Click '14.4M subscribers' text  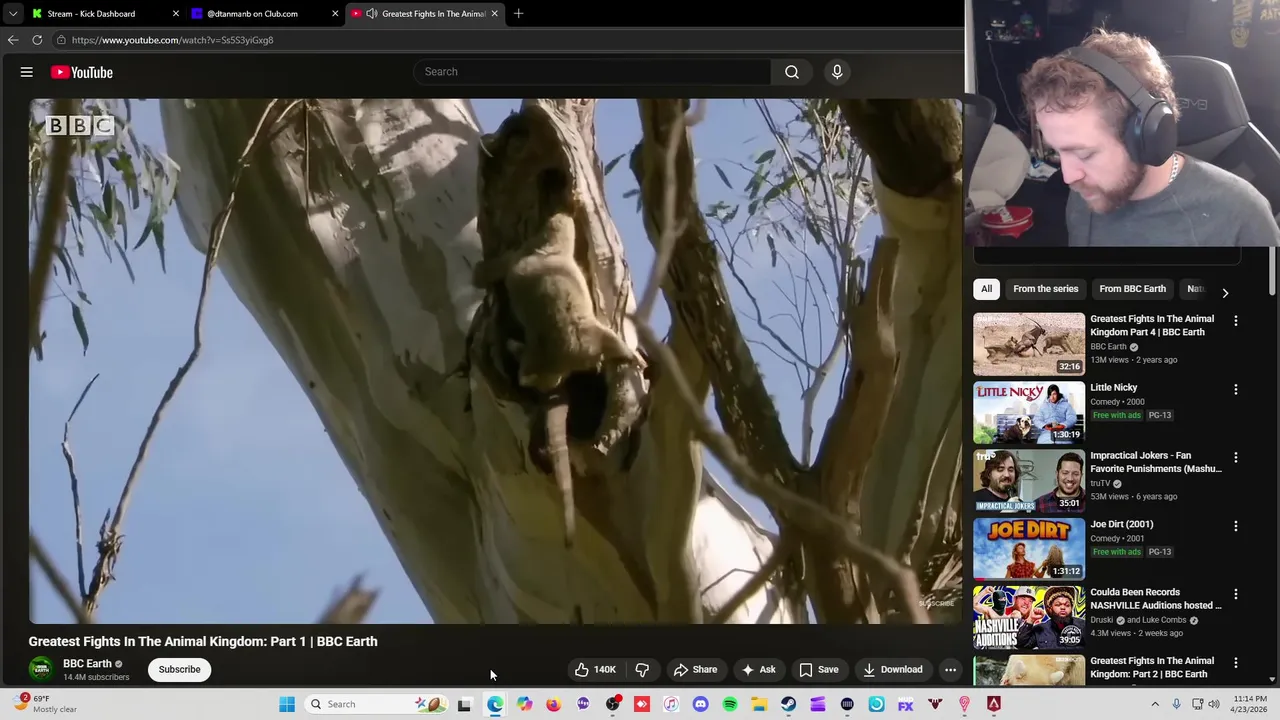(x=96, y=677)
